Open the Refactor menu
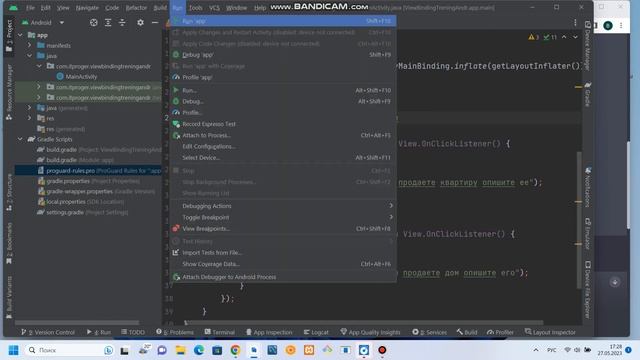The height and width of the screenshot is (360, 640). coord(136,8)
